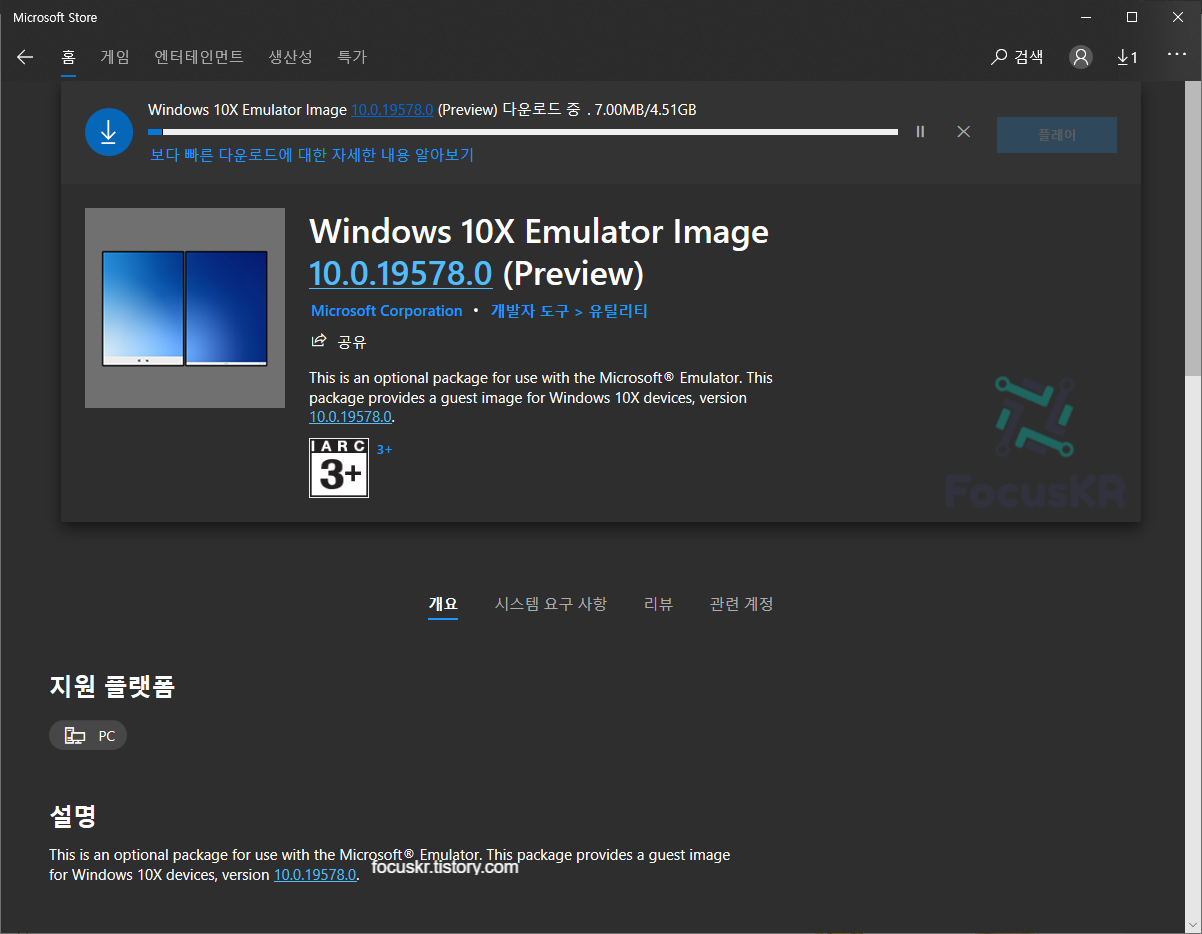Click the app thumbnail image
The width and height of the screenshot is (1202, 934).
click(185, 308)
